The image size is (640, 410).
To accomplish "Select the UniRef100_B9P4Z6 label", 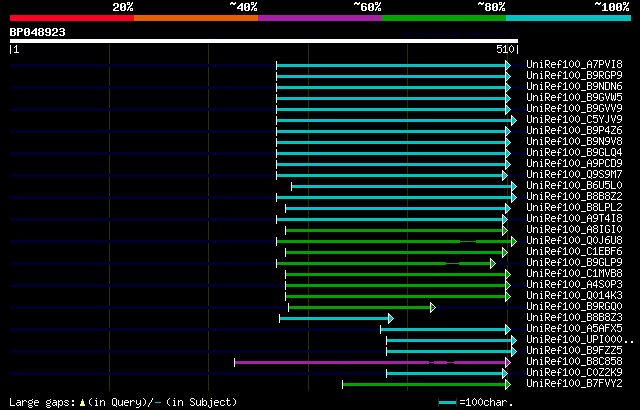I will (x=574, y=131).
